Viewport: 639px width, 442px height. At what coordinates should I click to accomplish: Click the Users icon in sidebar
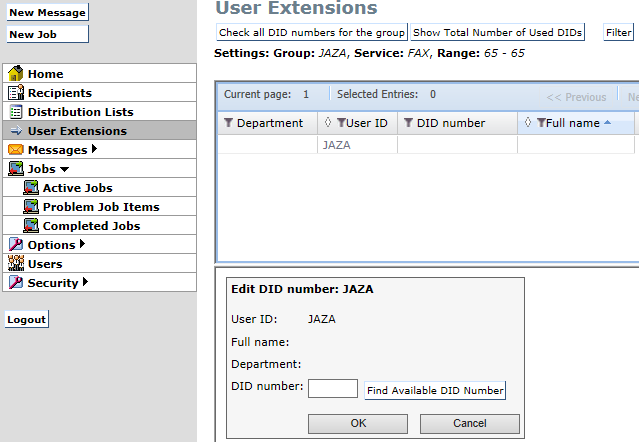pos(15,264)
